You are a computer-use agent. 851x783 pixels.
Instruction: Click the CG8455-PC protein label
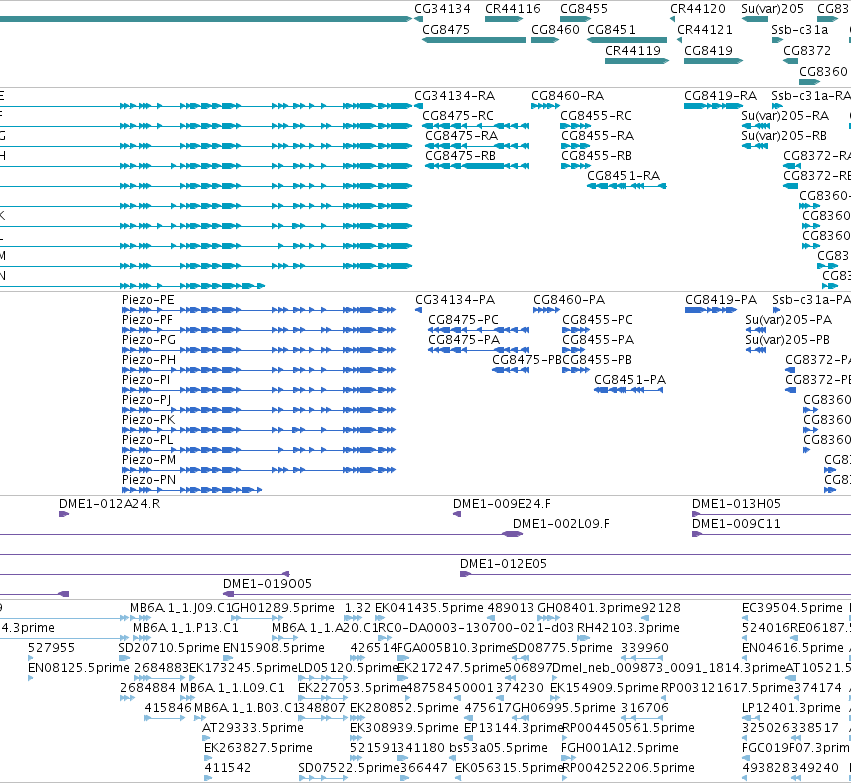[x=597, y=320]
